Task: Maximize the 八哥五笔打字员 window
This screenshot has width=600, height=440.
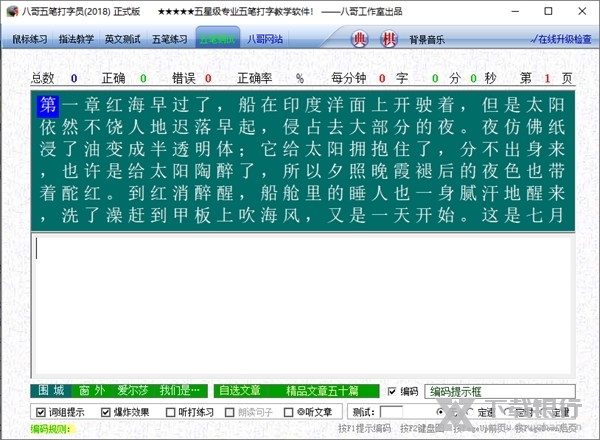Action: click(548, 11)
